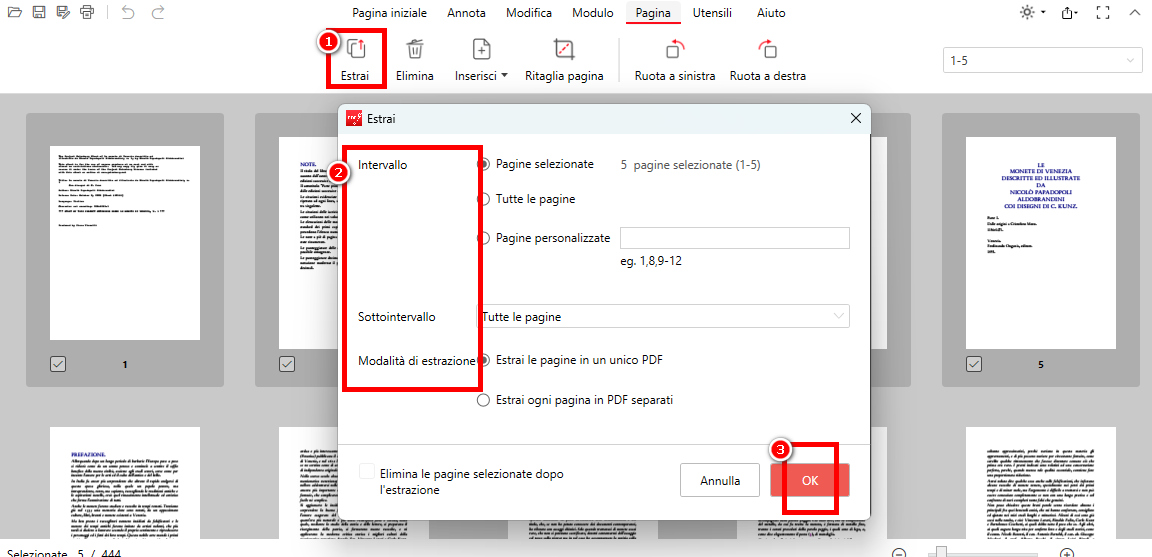Select the Pagine selezionate radio option
The image size is (1152, 557).
483,165
